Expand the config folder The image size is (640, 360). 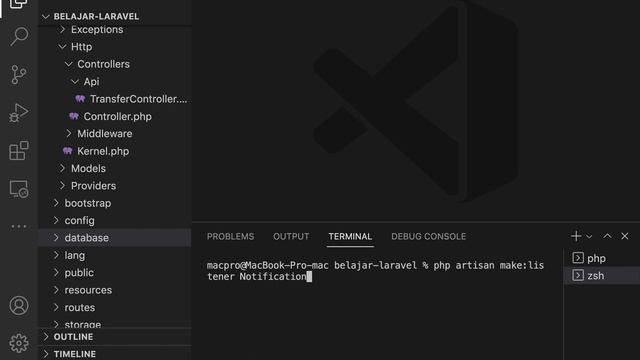coord(56,220)
